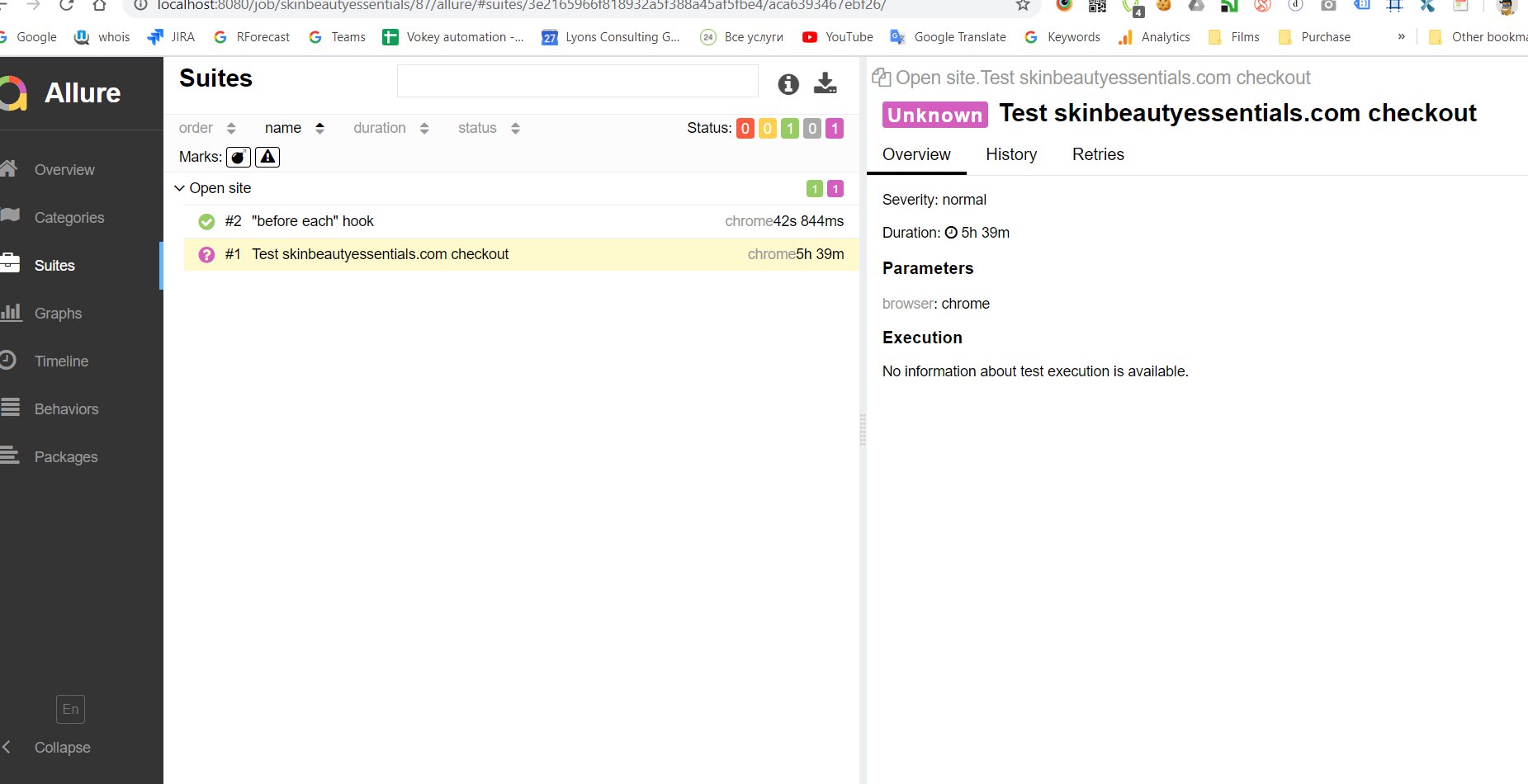Screen dimensions: 1528x784
Task: Open the Vokey automation bookmark
Action: pyautogui.click(x=453, y=37)
